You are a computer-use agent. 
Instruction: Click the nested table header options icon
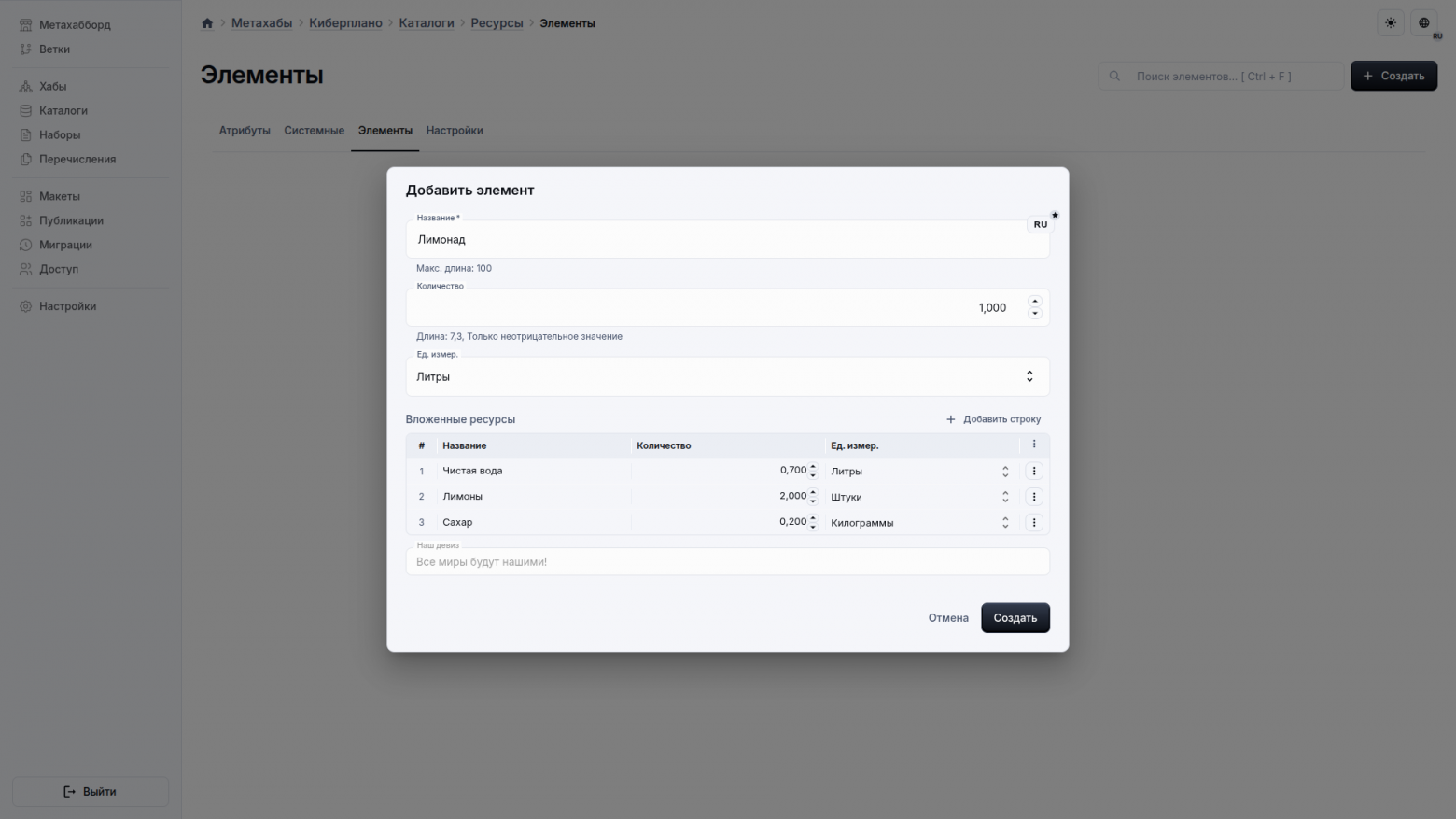tap(1033, 445)
